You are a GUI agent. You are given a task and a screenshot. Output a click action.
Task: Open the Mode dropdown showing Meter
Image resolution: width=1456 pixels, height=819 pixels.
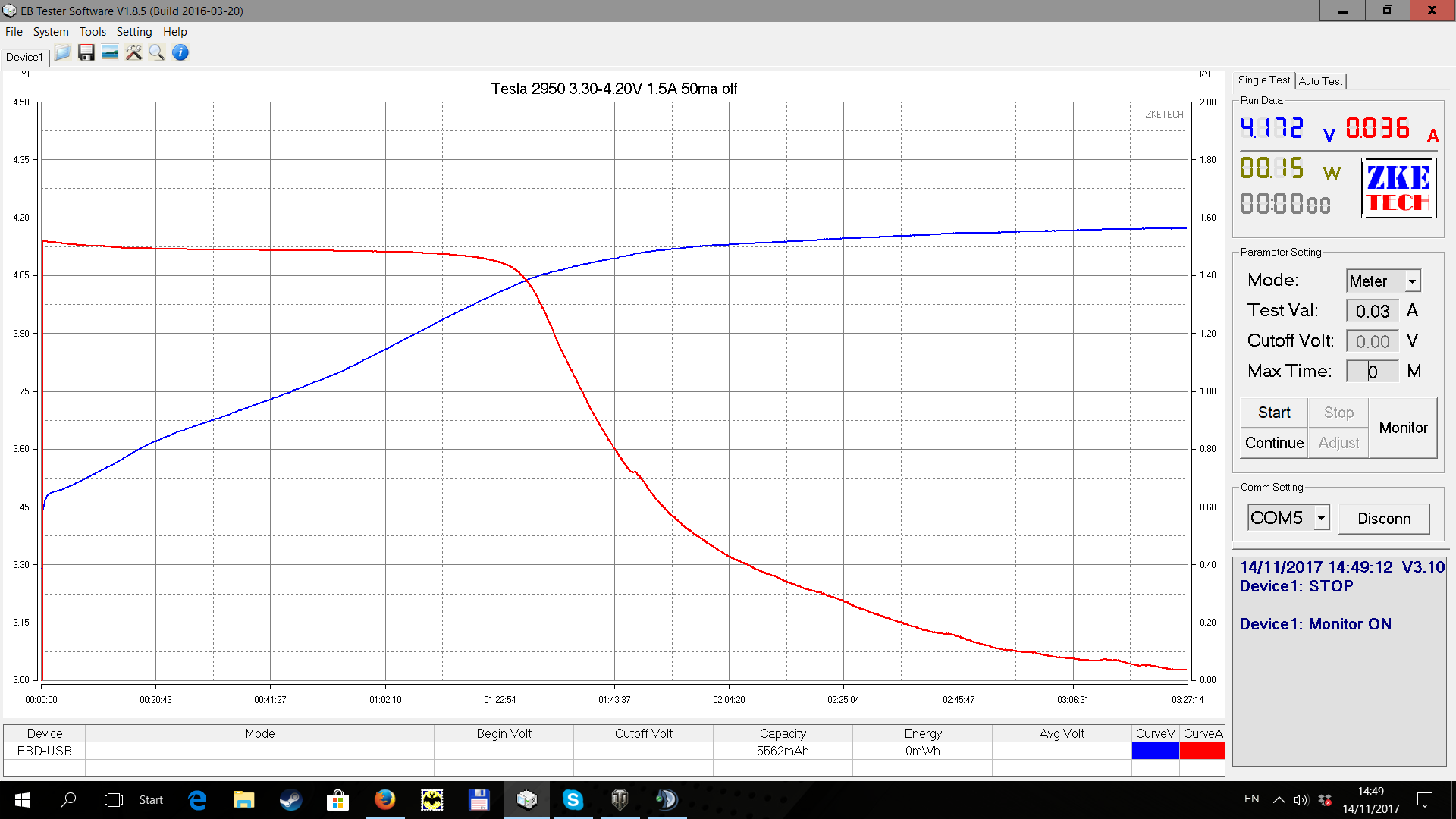pos(1383,281)
